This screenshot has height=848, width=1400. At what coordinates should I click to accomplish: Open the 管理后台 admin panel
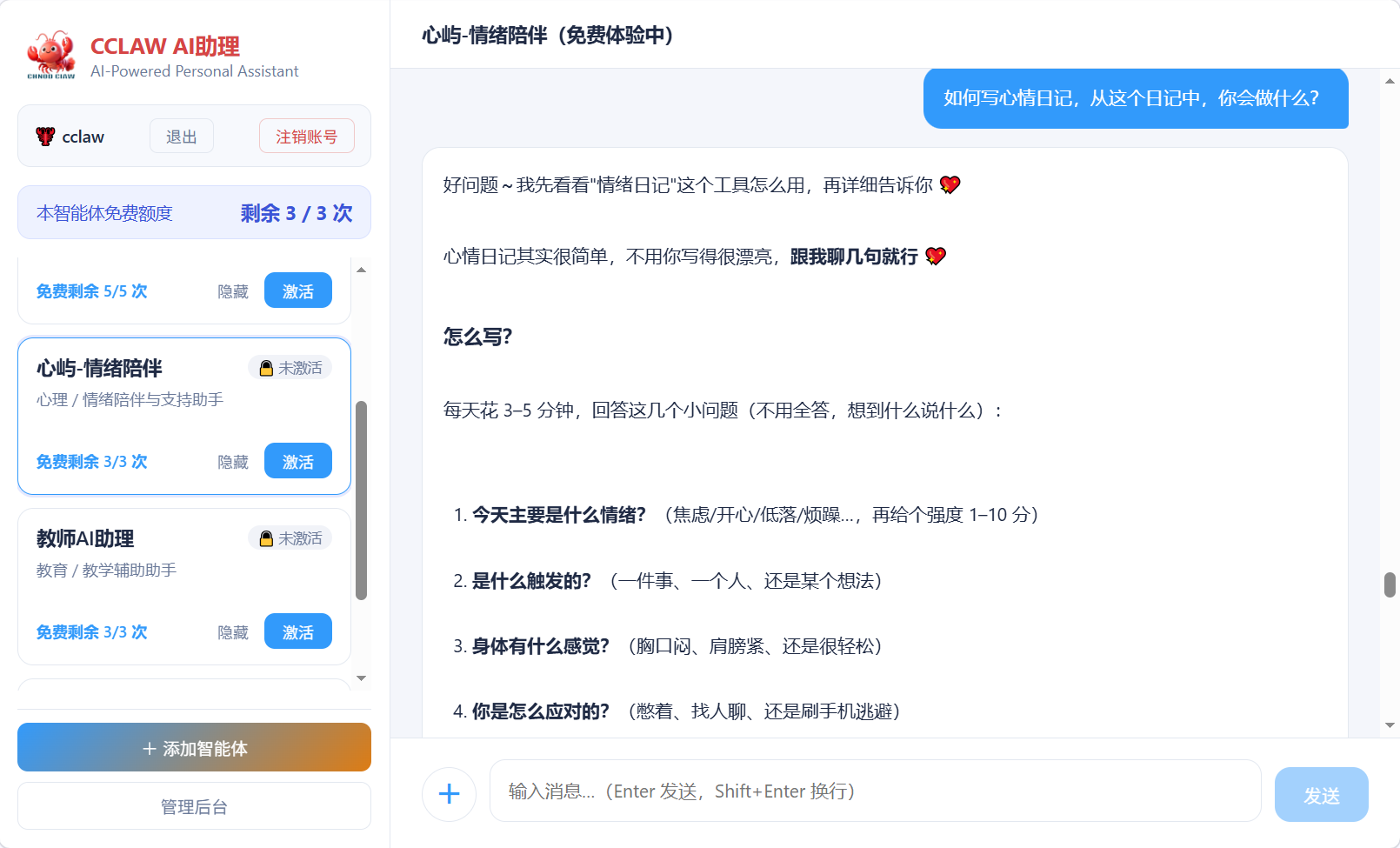[194, 806]
